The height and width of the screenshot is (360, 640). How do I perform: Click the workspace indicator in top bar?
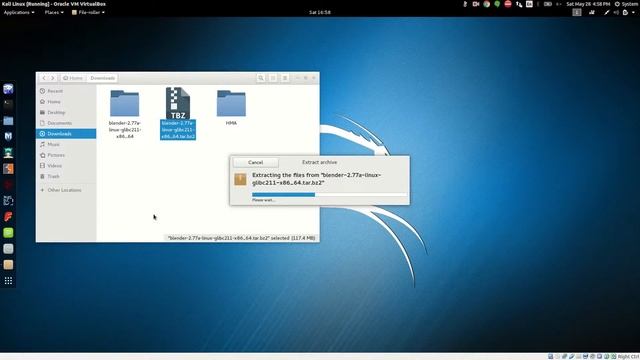[x=577, y=13]
